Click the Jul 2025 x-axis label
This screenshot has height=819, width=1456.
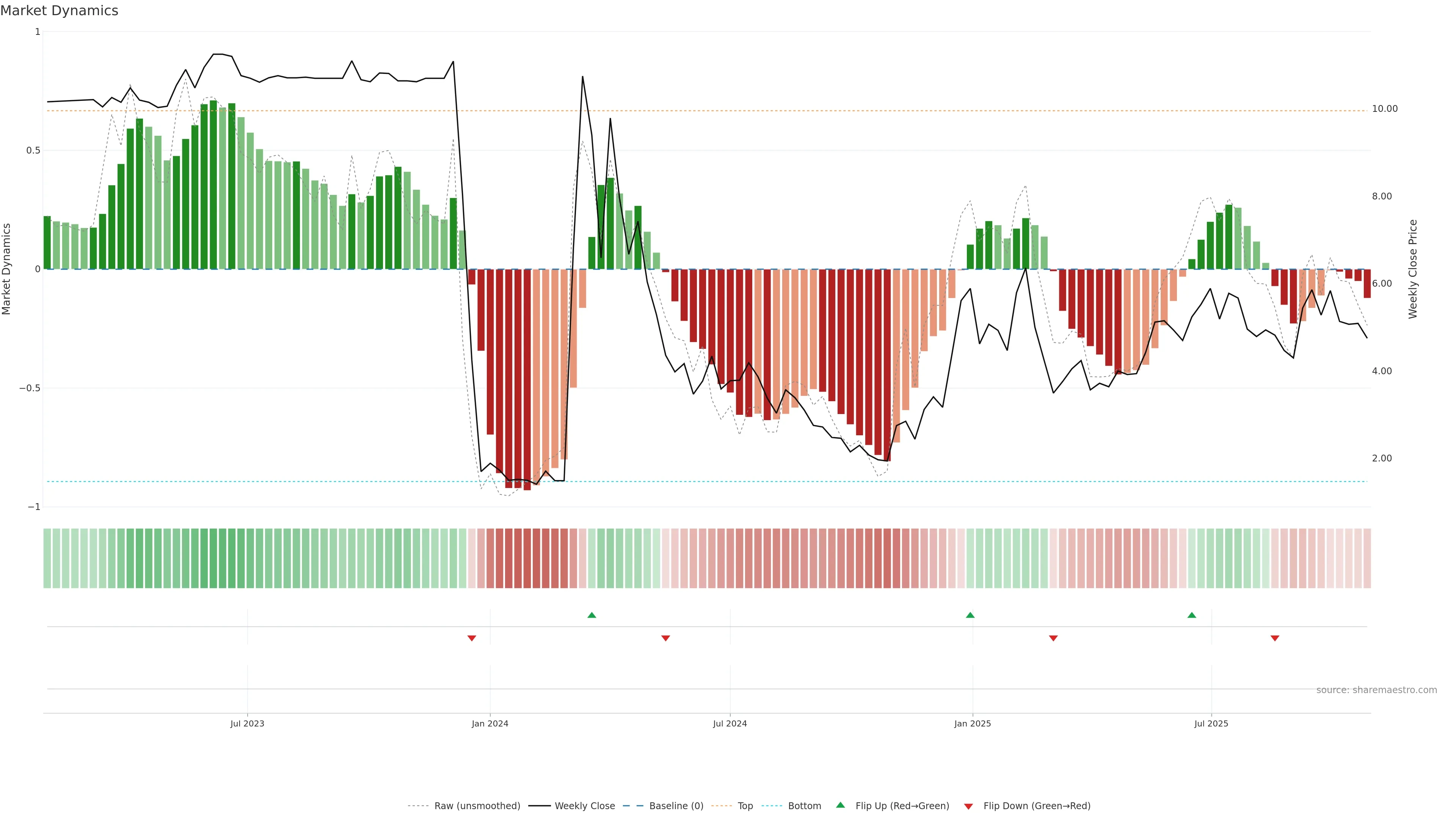coord(1211,723)
